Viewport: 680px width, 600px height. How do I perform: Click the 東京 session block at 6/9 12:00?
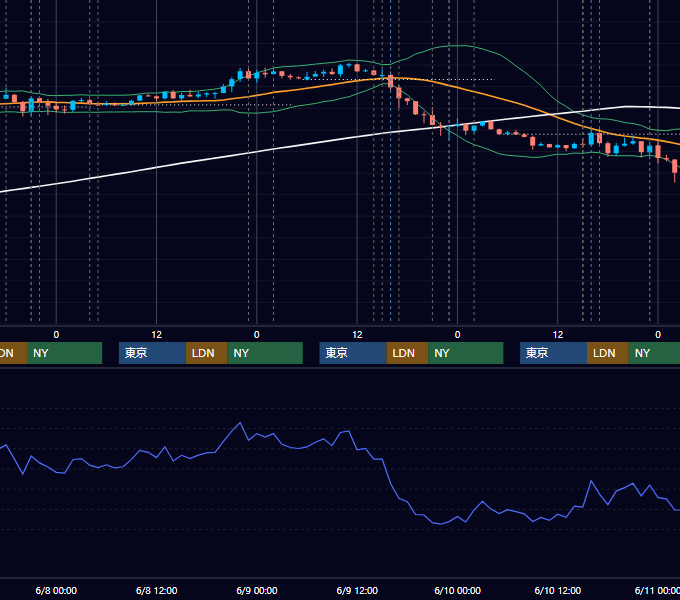click(x=353, y=353)
